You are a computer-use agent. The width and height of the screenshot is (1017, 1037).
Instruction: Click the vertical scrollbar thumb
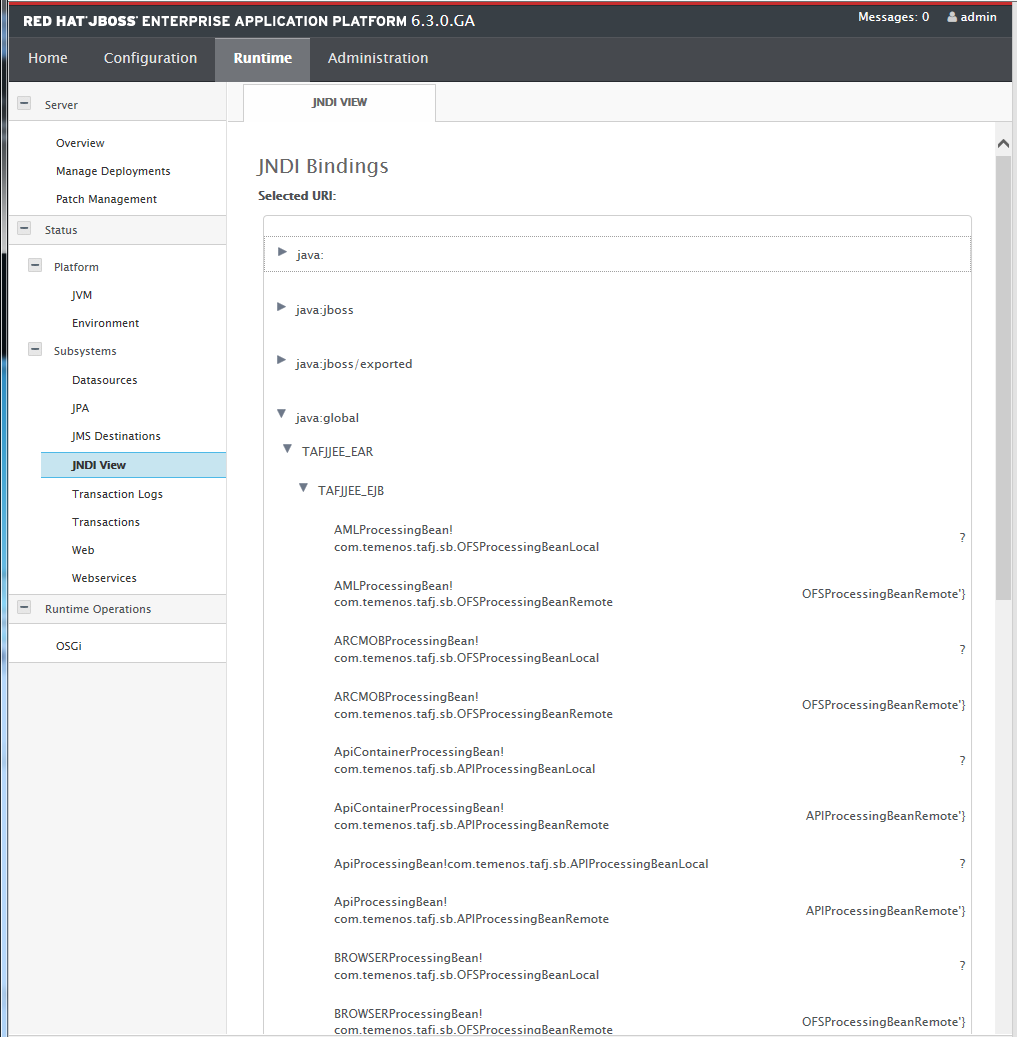coord(1004,380)
